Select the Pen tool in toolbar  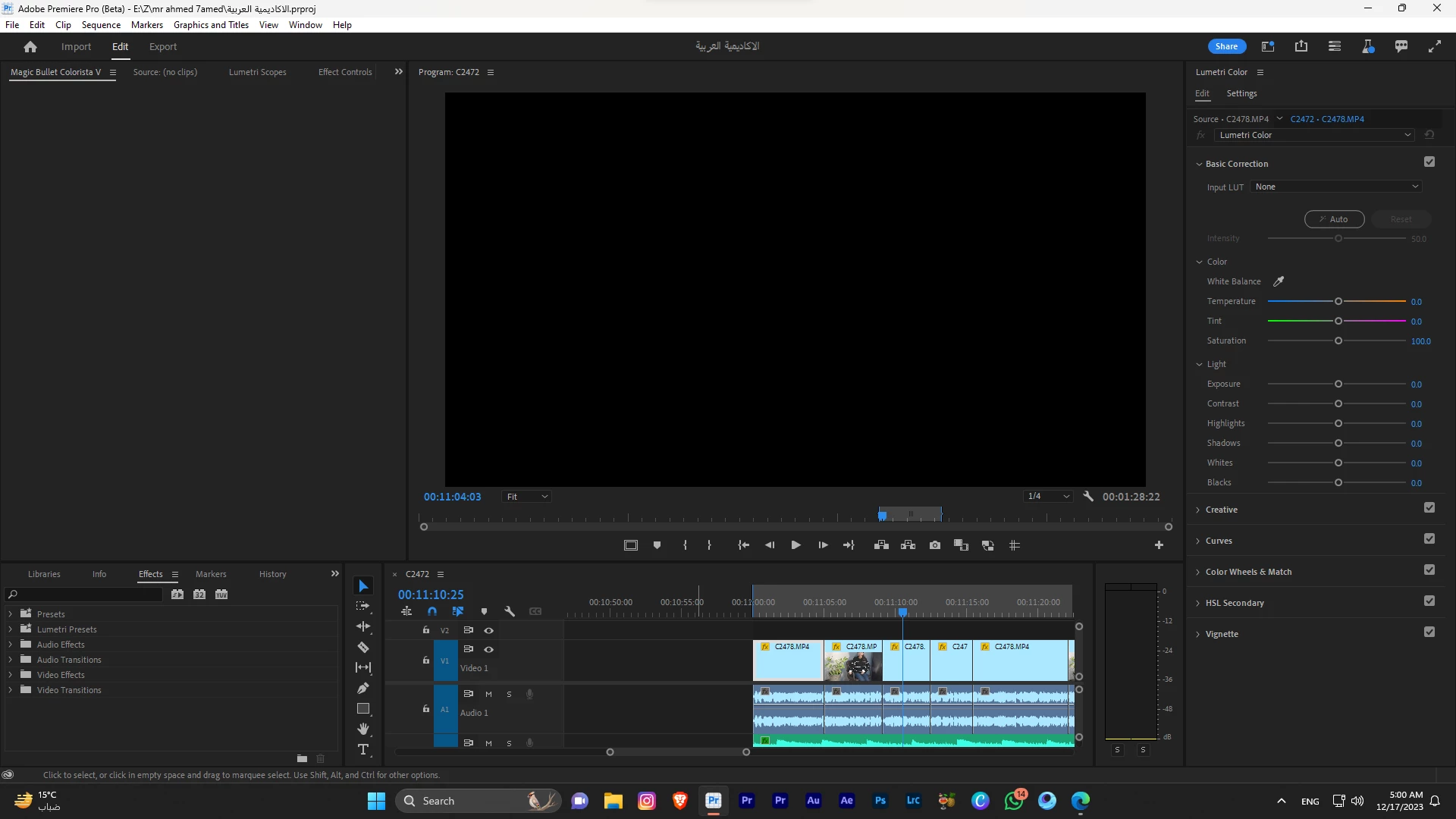point(363,689)
